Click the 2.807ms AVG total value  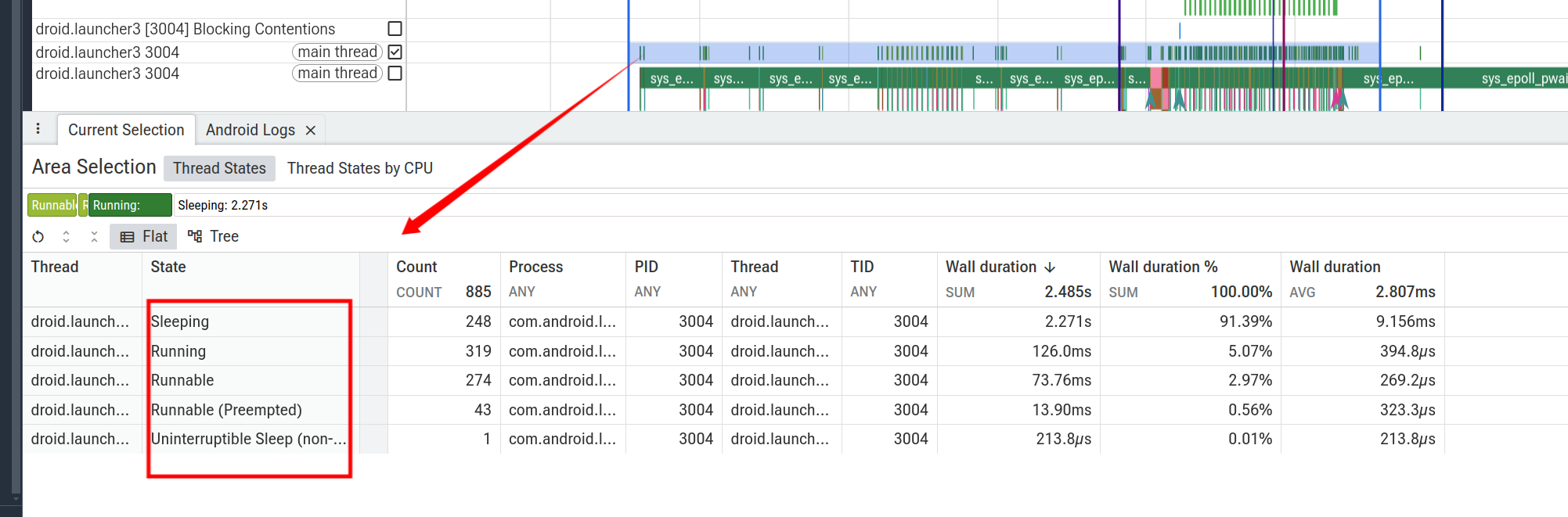(x=1405, y=292)
